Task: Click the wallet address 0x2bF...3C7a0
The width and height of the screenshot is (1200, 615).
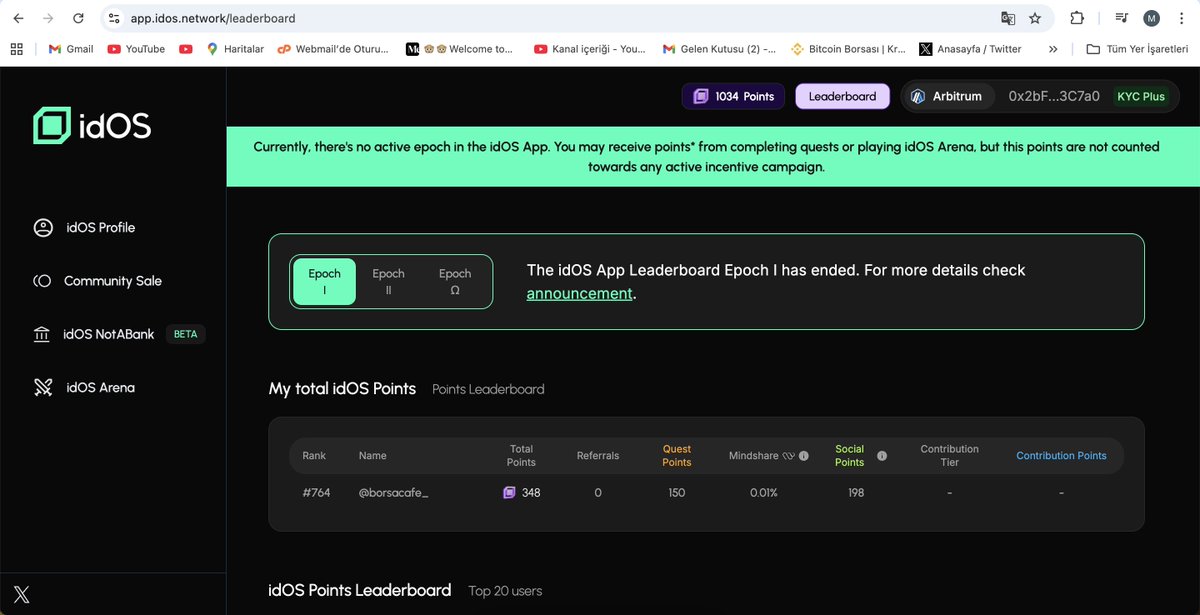Action: 1054,96
